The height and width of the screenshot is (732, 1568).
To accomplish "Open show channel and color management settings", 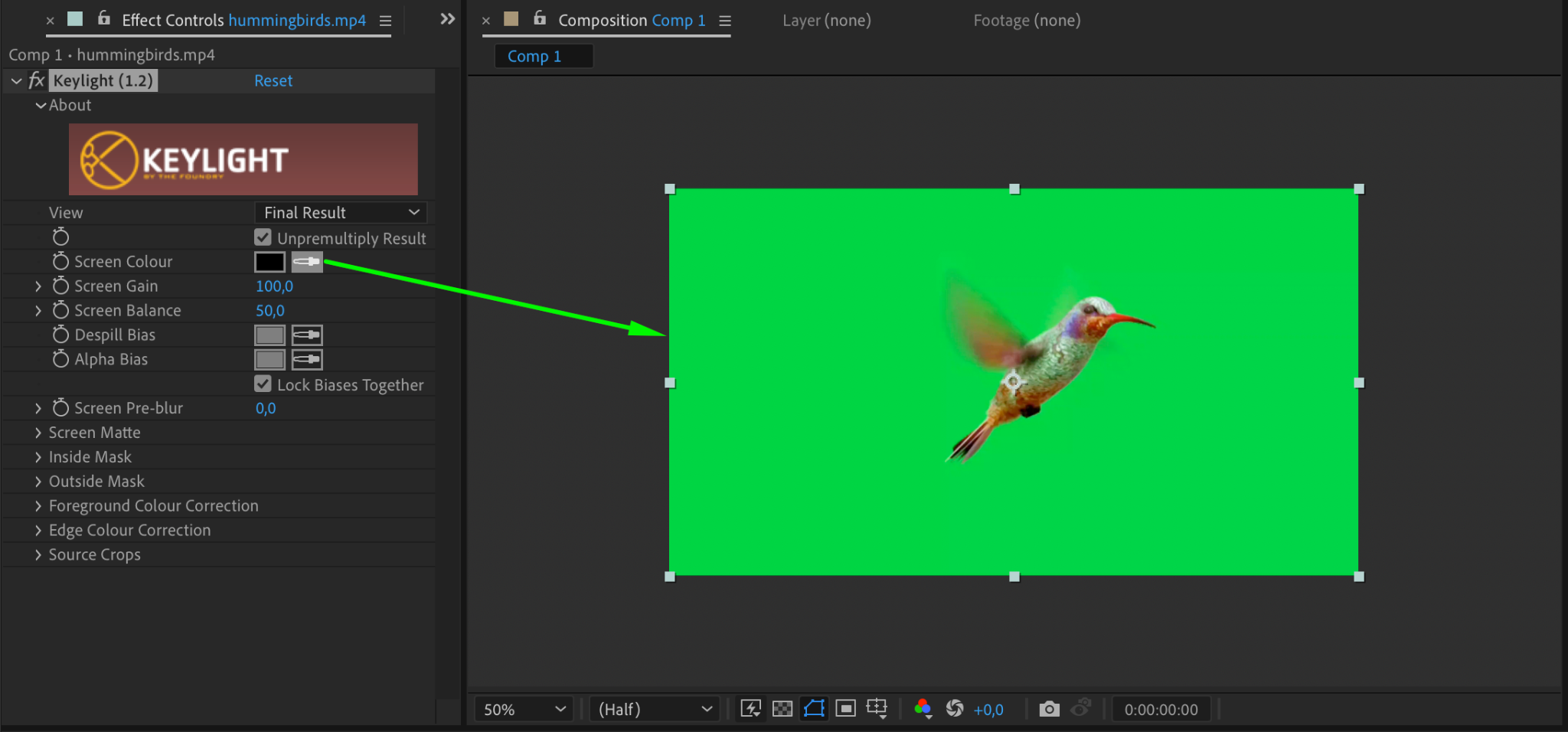I will (x=923, y=709).
